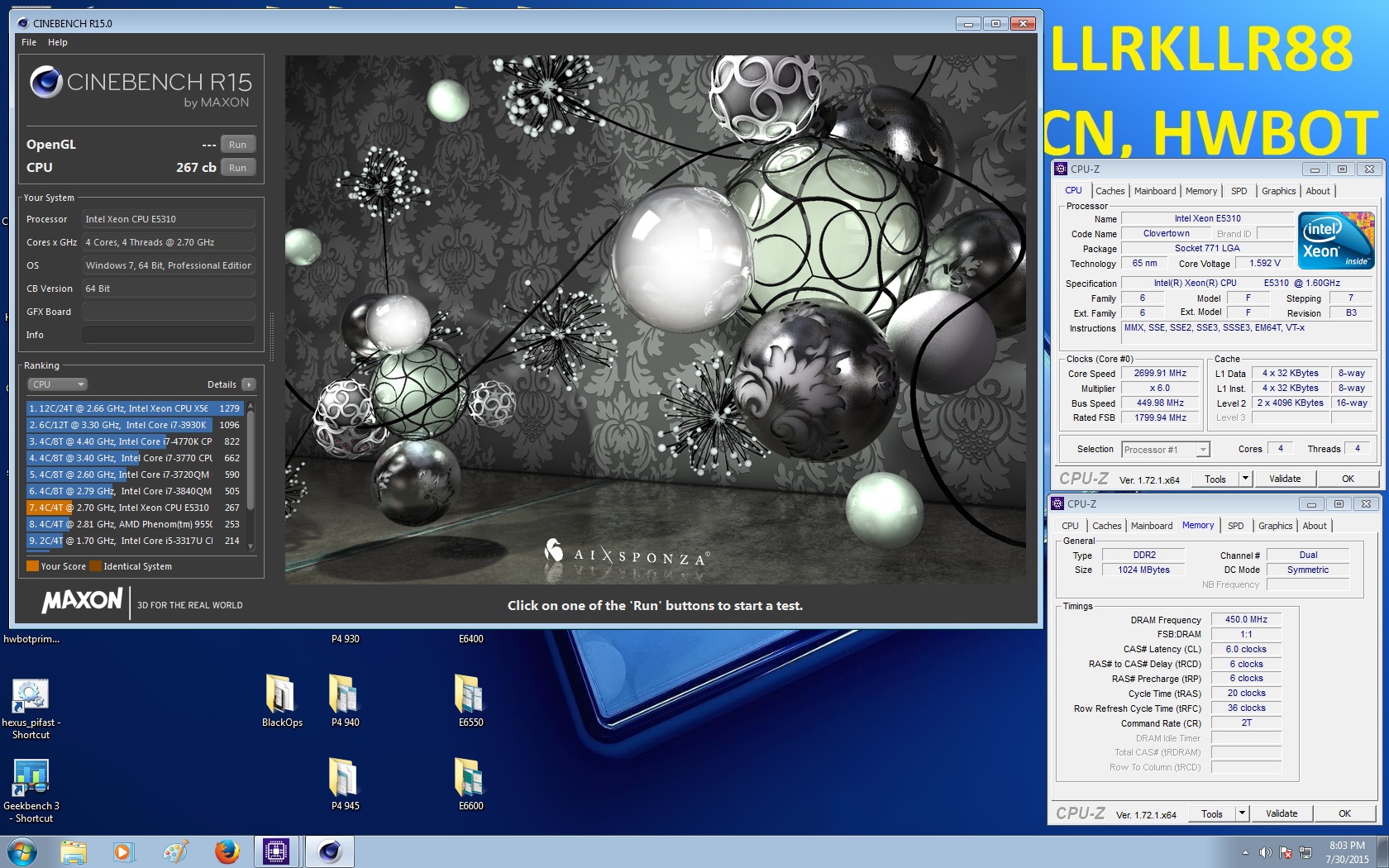This screenshot has width=1389, height=868.
Task: Open CPU tab in lower CPU-Z window
Action: [x=1070, y=526]
